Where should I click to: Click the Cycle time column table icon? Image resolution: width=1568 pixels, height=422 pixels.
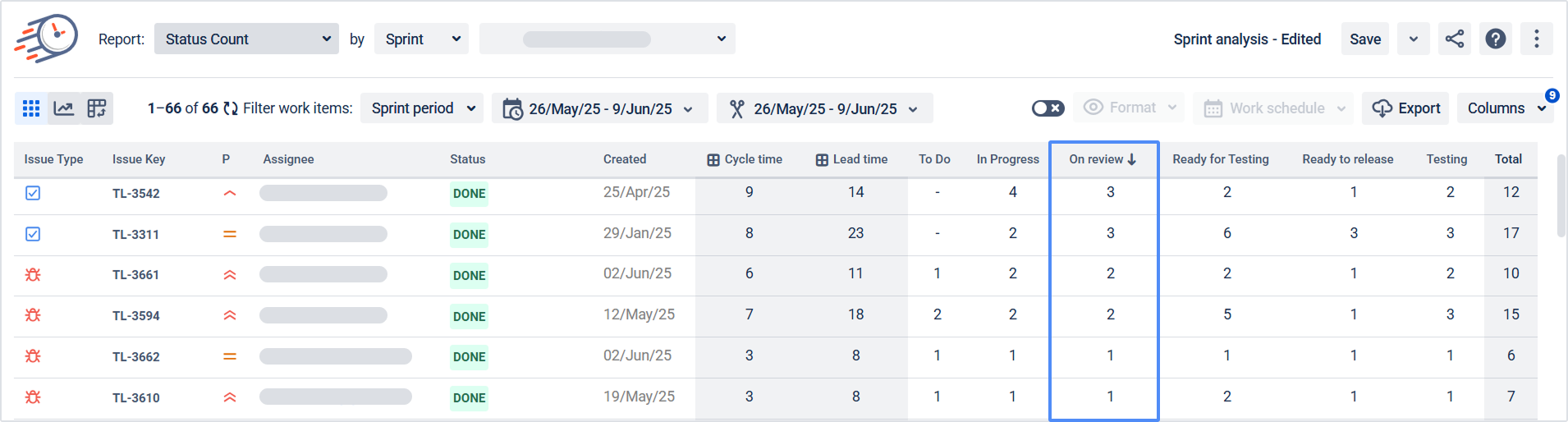[x=713, y=160]
